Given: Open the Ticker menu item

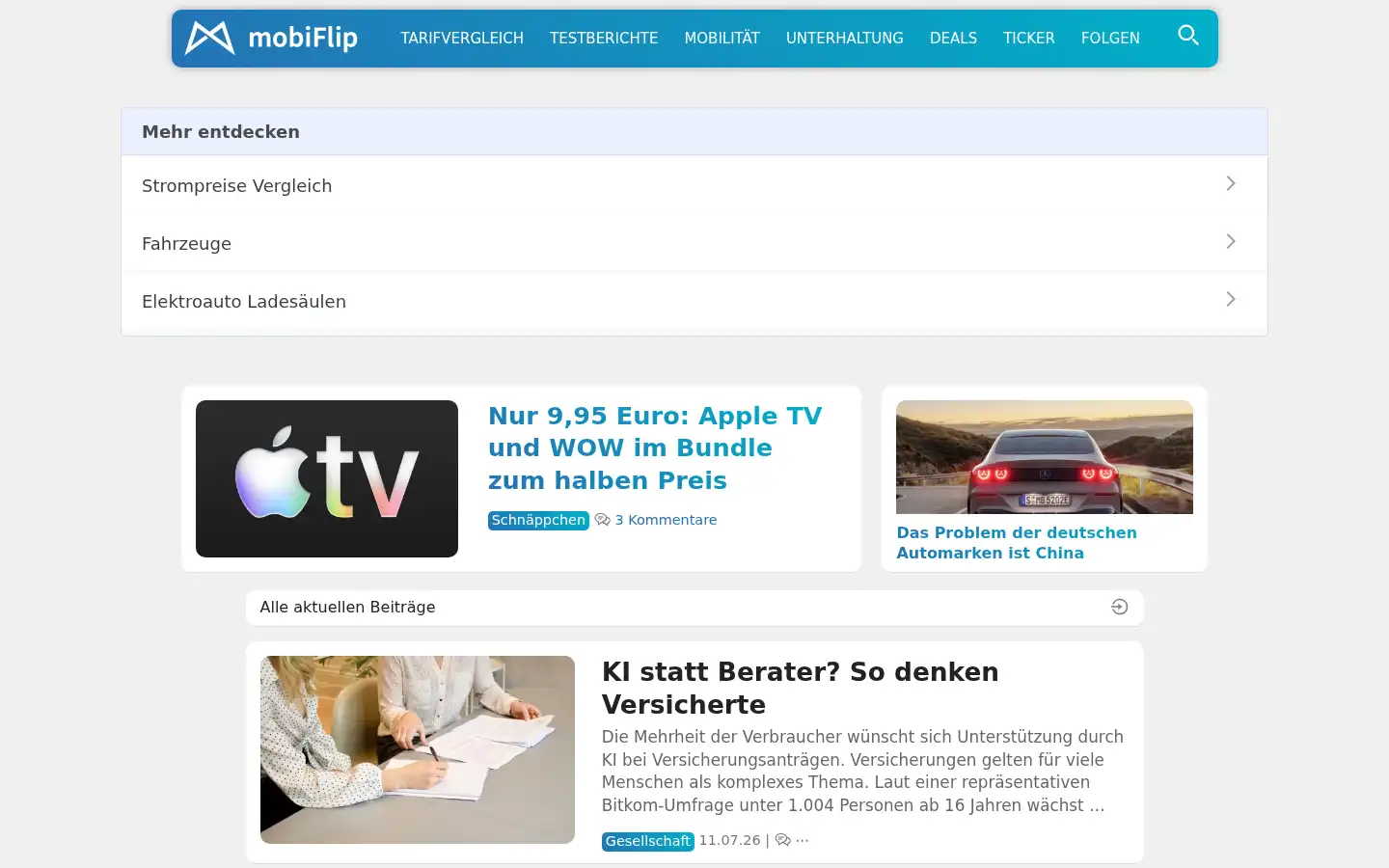Looking at the screenshot, I should pyautogui.click(x=1028, y=39).
